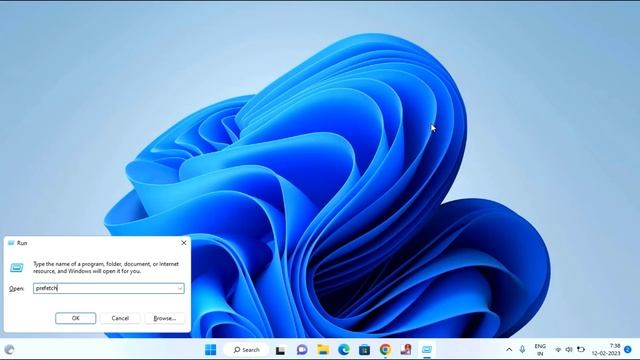640x360 pixels.
Task: Launch Google Chrome from taskbar
Action: pyautogui.click(x=385, y=349)
